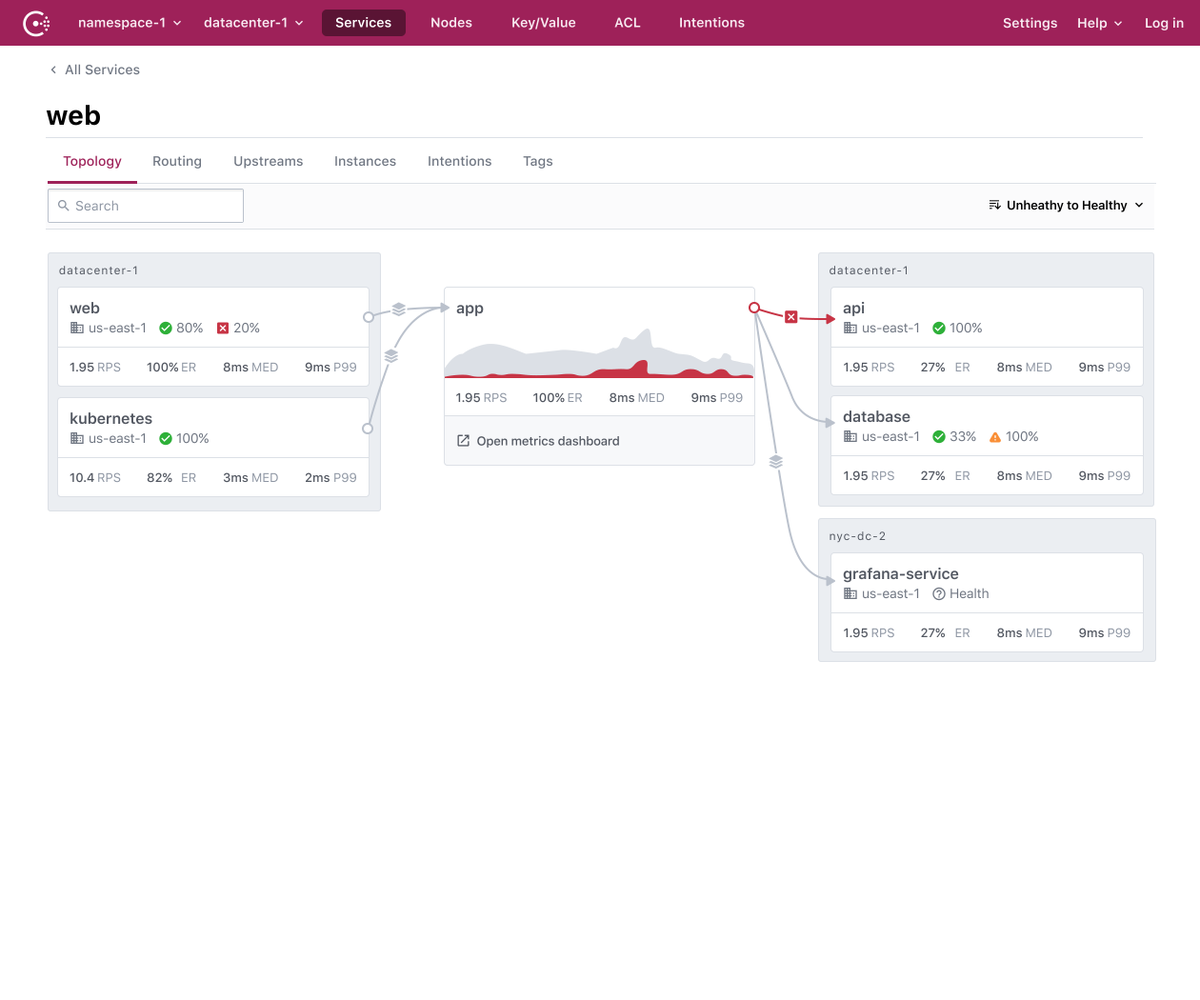Click the 82% ER value in kubernetes card

172,478
